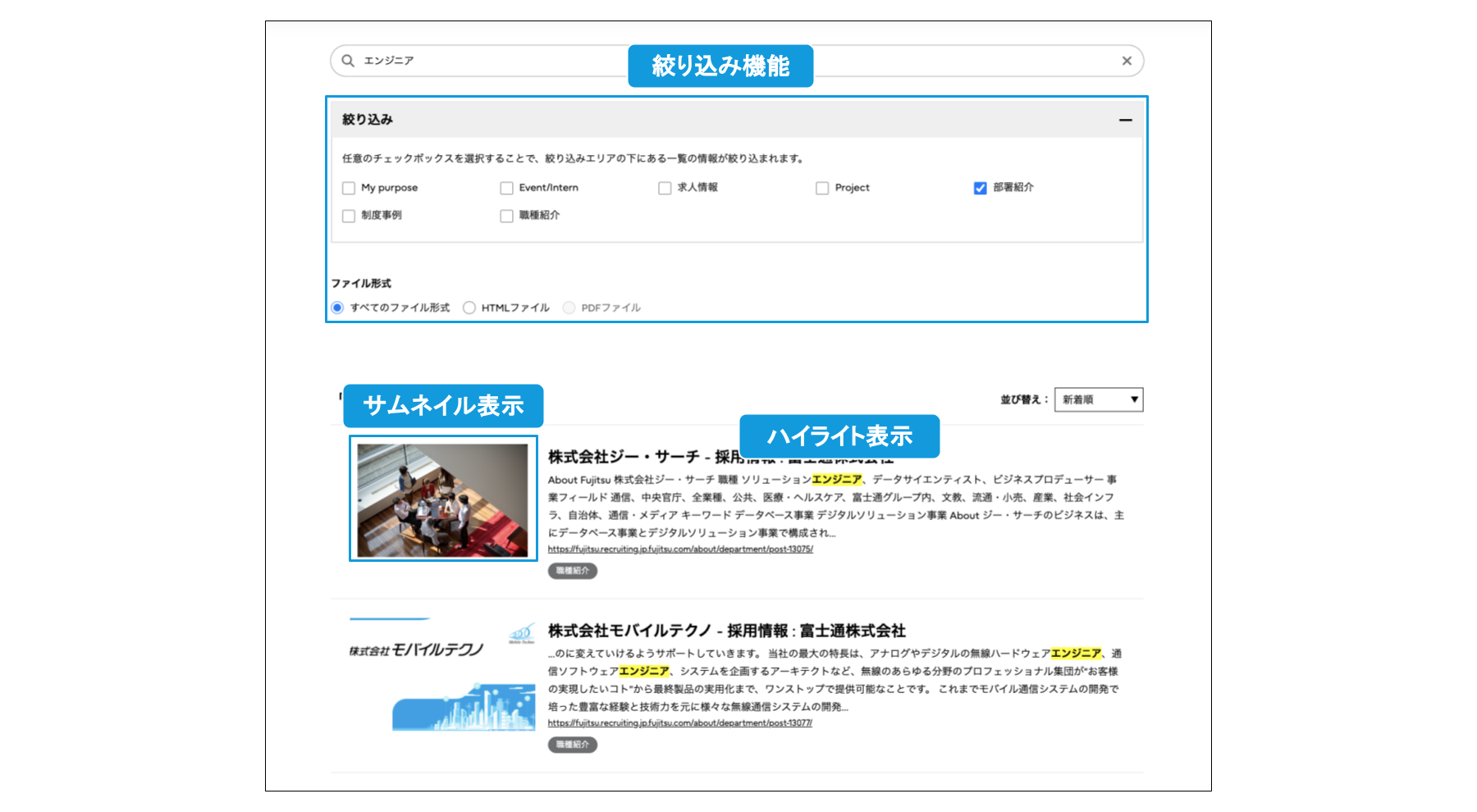The image size is (1477, 812).
Task: Check the My purpose checkbox
Action: (349, 188)
